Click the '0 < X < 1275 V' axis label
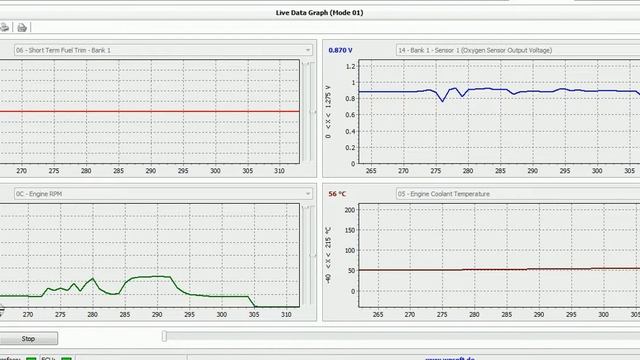 pos(328,112)
